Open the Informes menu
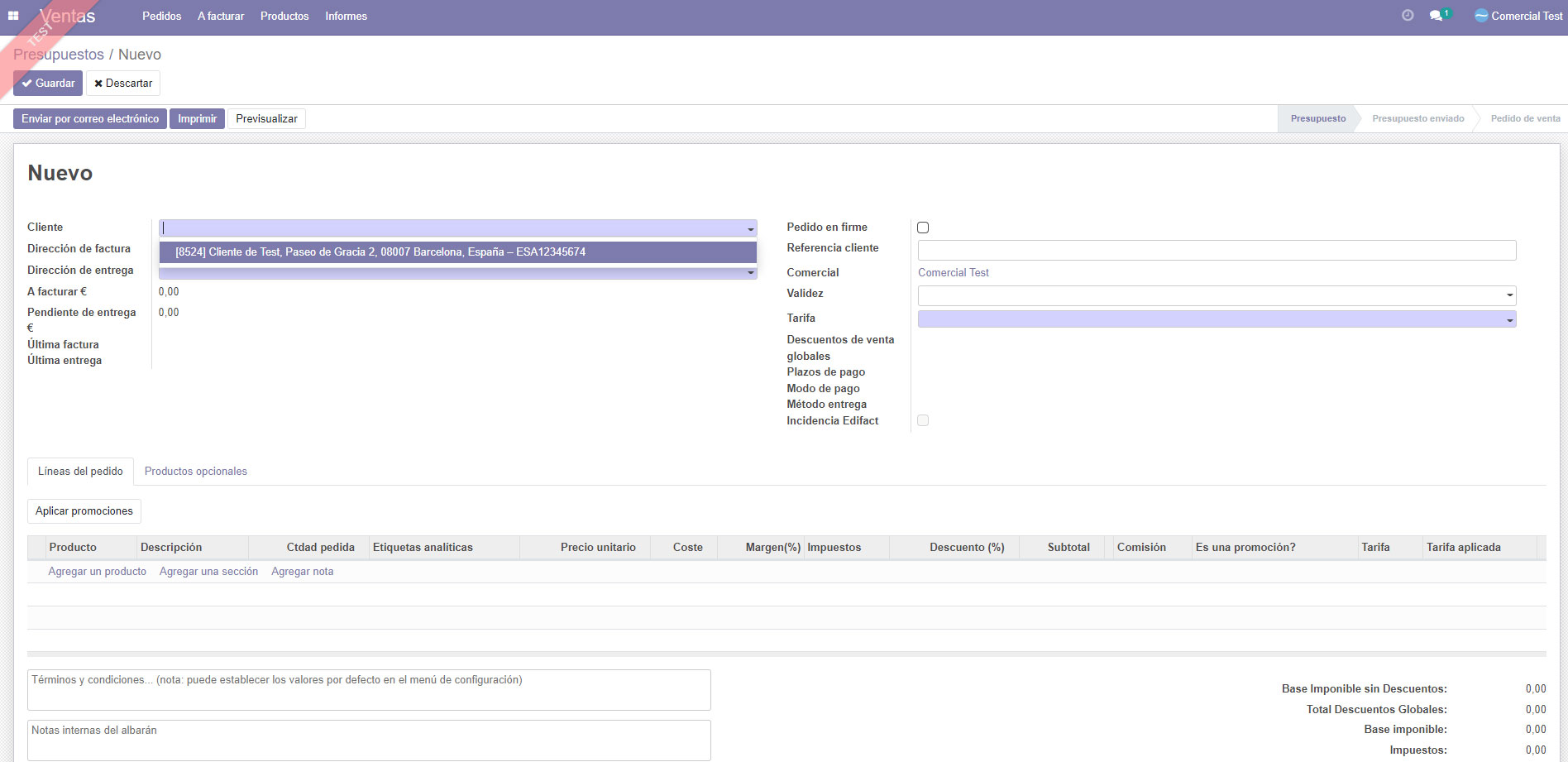The image size is (1568, 762). click(346, 16)
